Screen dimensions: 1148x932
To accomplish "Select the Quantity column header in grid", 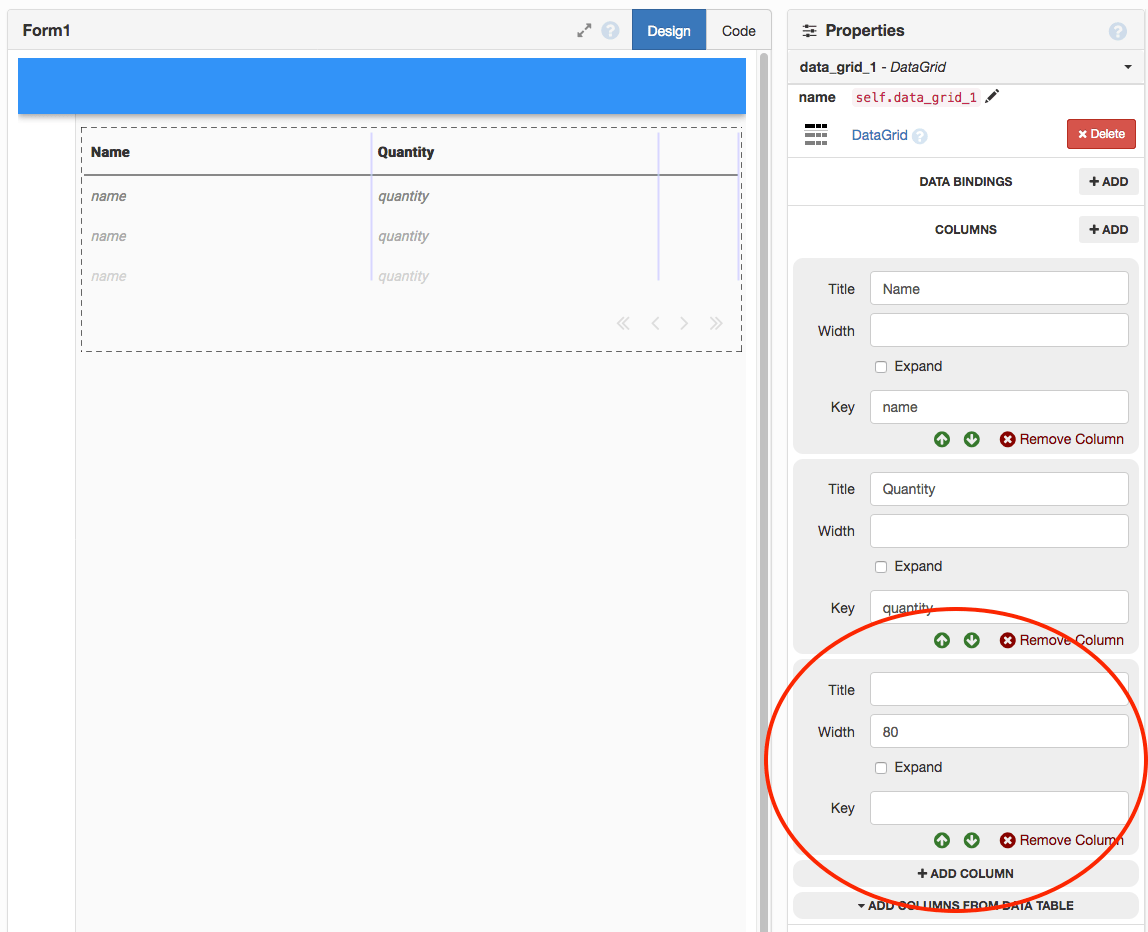I will 406,152.
